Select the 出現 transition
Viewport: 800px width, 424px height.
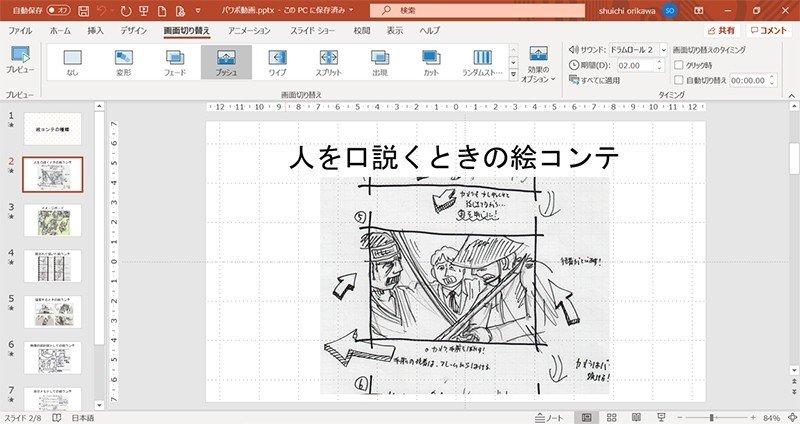point(380,62)
